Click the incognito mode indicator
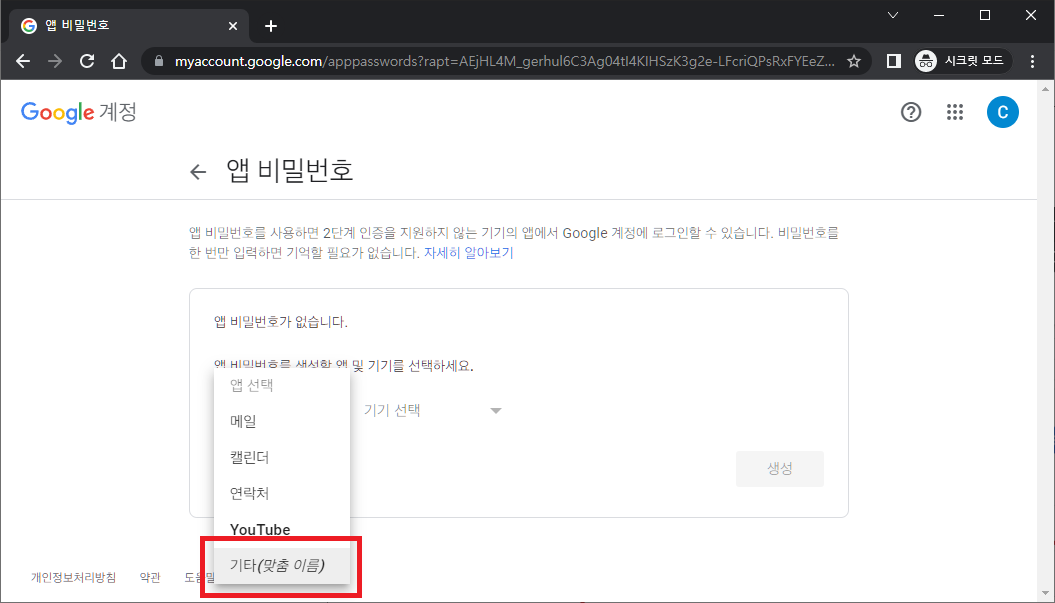 point(963,61)
